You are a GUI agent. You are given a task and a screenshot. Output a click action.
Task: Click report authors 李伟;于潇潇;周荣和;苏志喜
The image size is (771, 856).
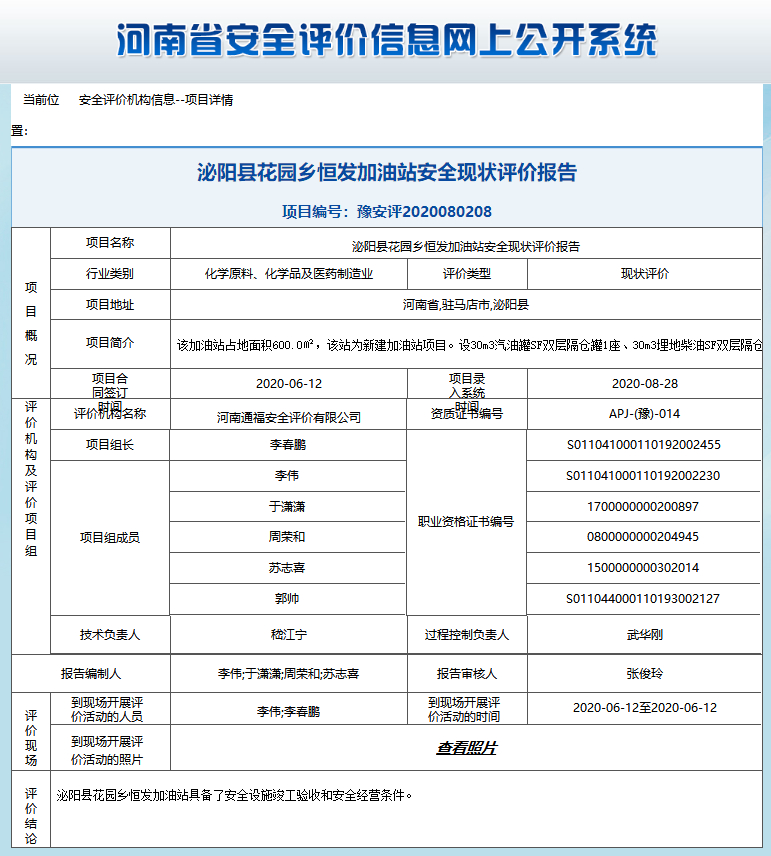[x=289, y=674]
